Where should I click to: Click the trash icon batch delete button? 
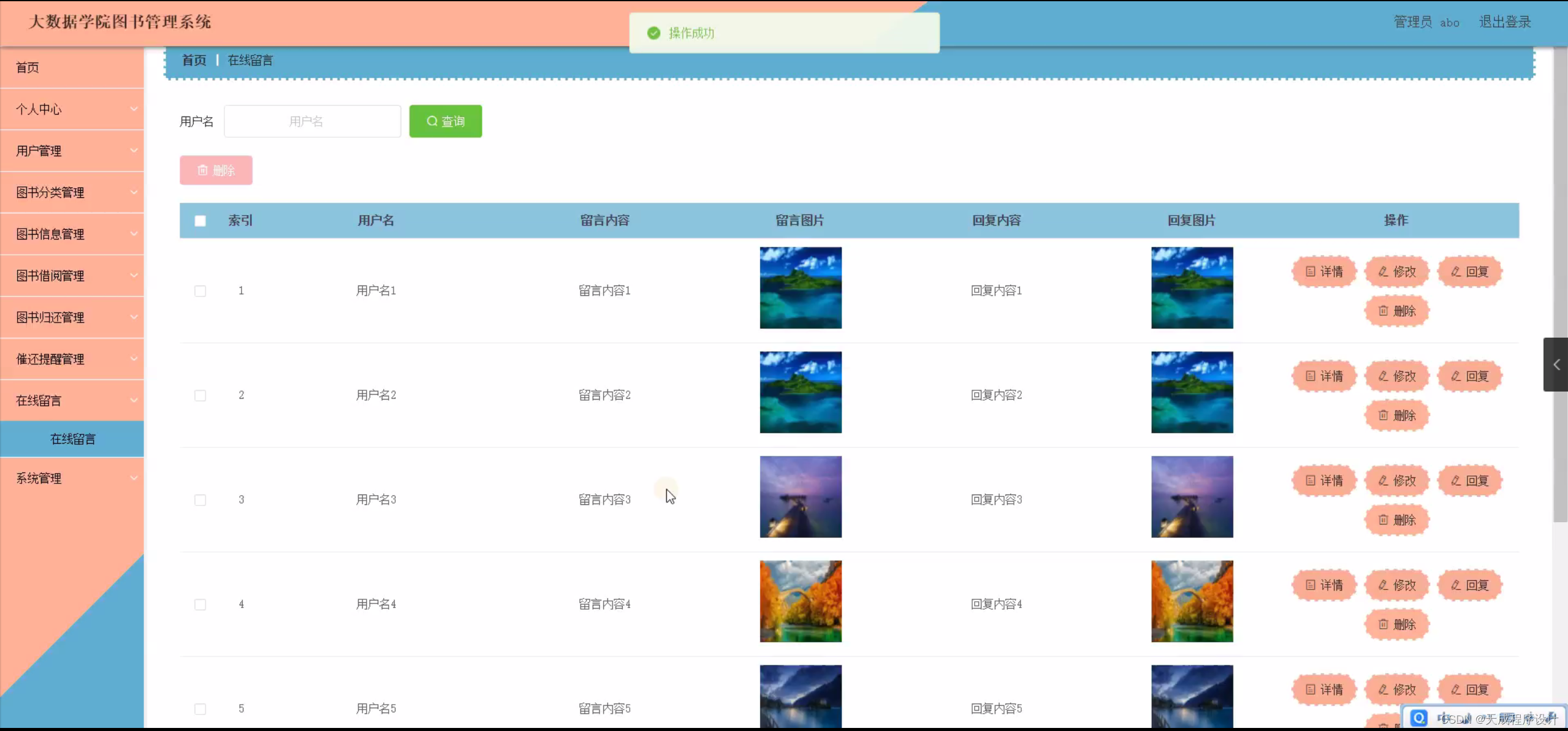pos(216,170)
